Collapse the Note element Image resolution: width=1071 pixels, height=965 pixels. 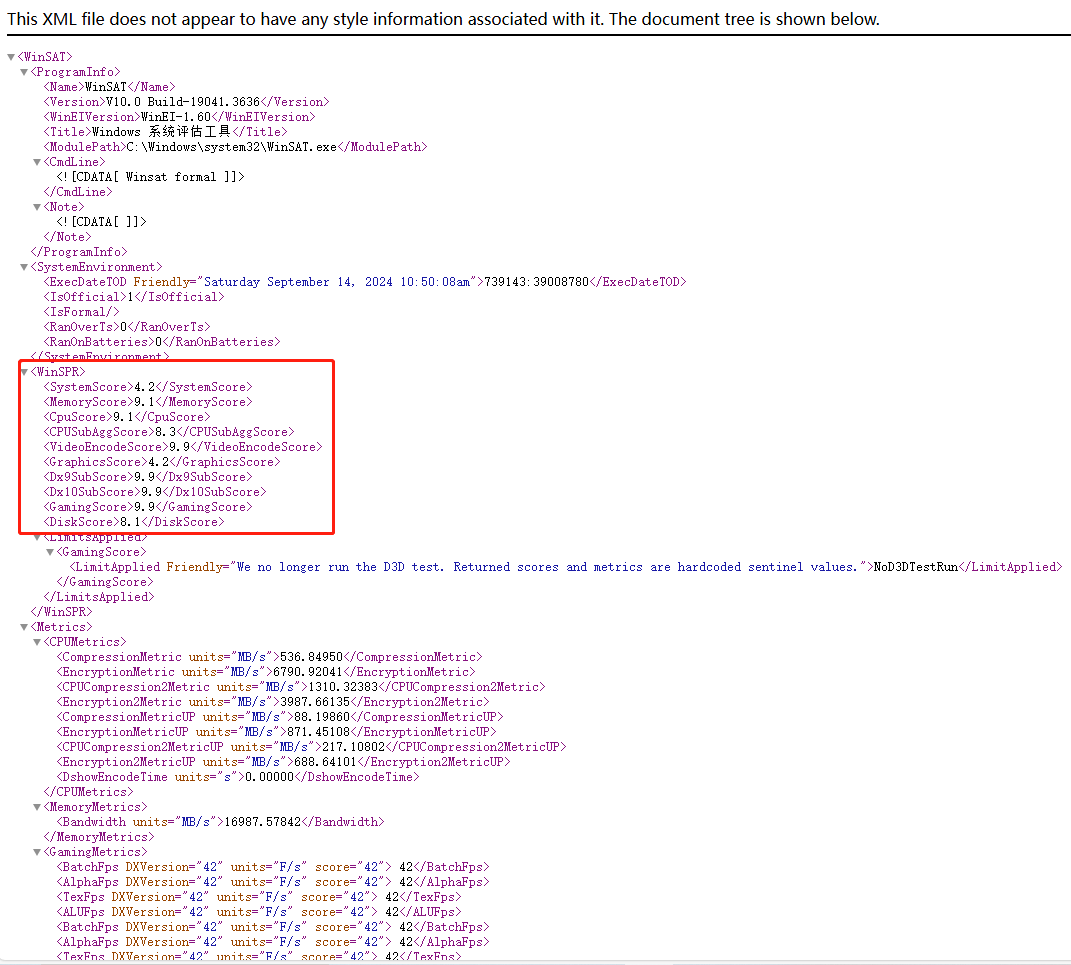click(x=37, y=207)
